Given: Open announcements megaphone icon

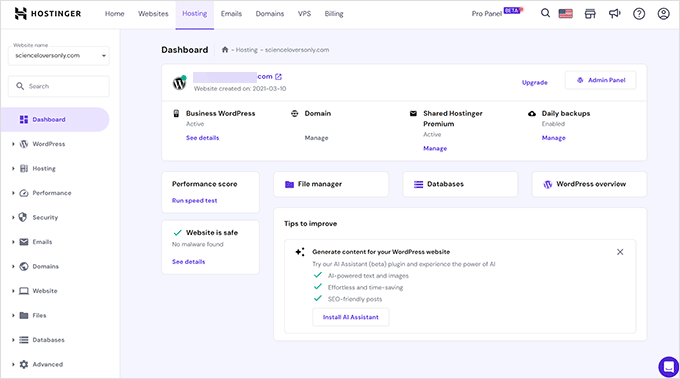Looking at the screenshot, I should 615,14.
